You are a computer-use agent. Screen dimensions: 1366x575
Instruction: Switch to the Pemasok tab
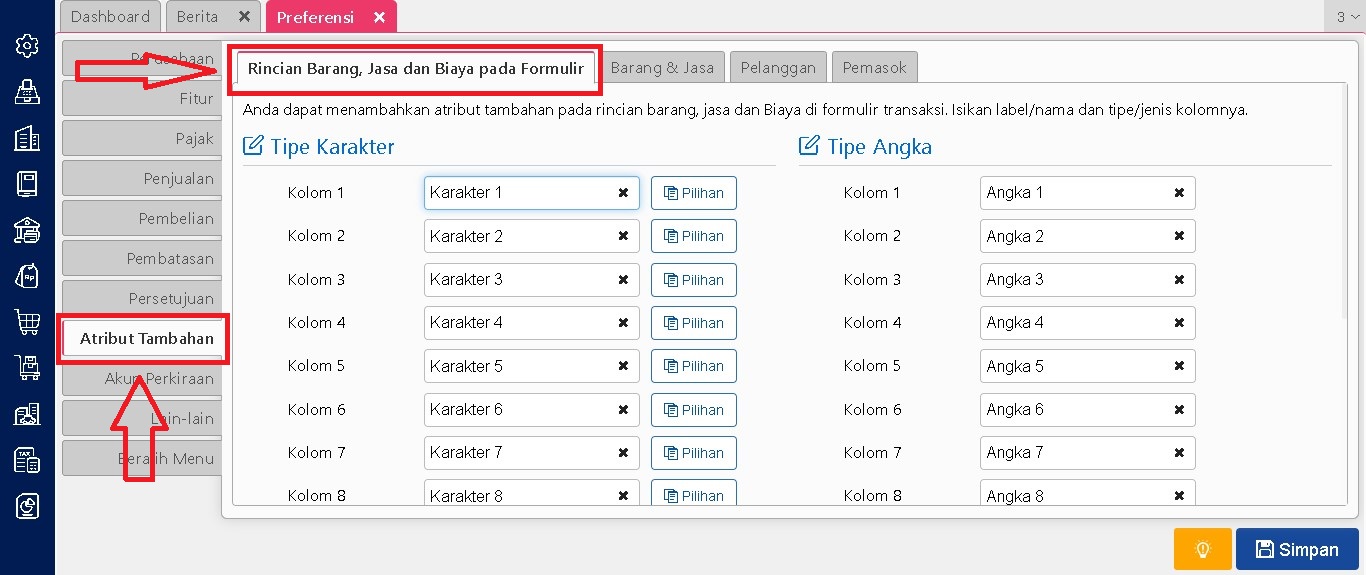(874, 68)
